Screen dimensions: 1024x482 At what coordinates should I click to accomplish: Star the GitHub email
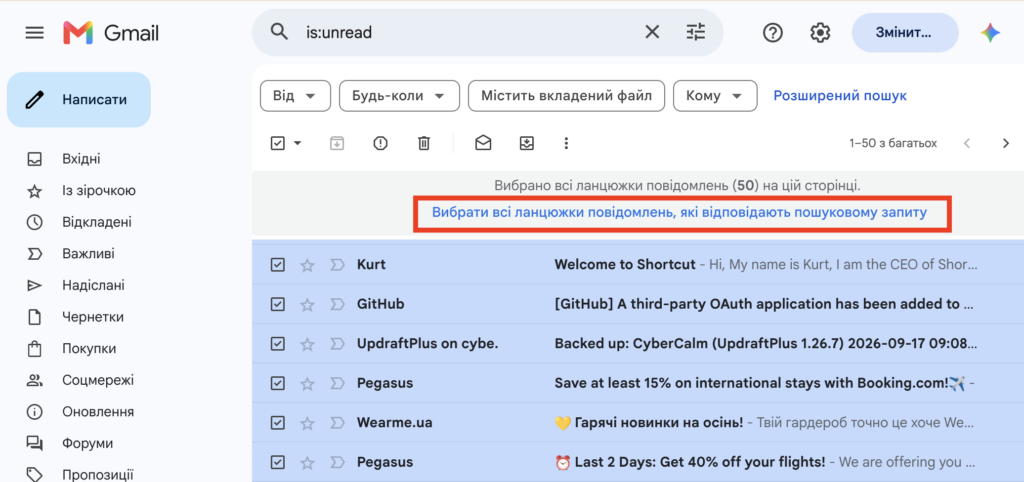307,304
